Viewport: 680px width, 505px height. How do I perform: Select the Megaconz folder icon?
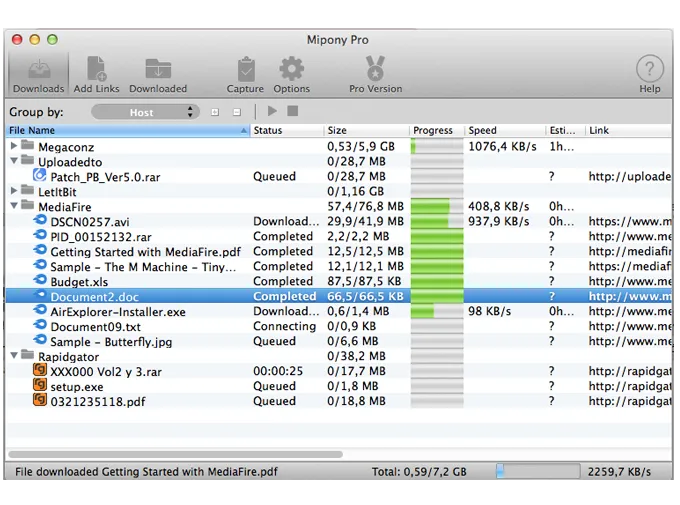click(27, 145)
